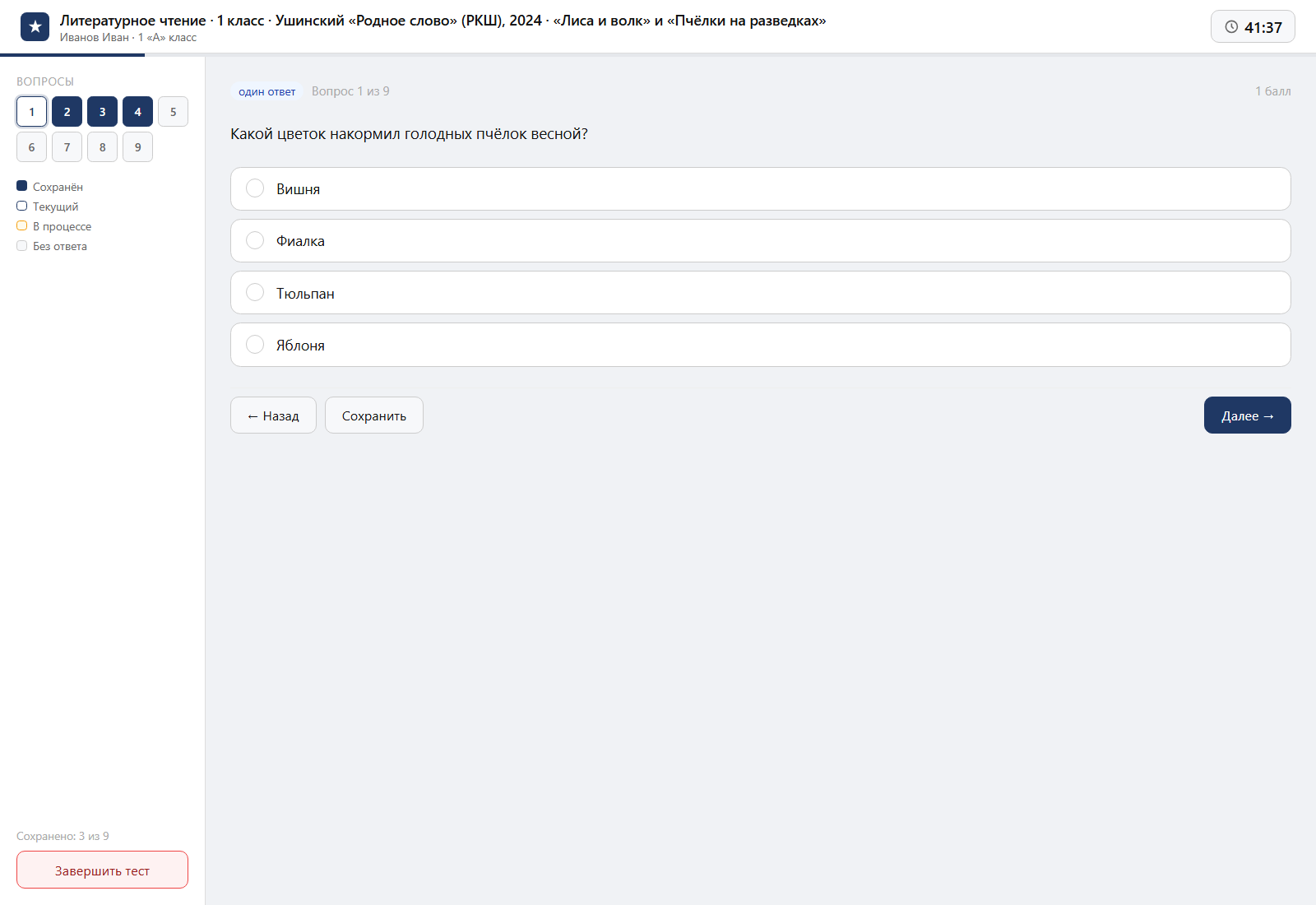Click the star logo icon in header

coord(35,26)
